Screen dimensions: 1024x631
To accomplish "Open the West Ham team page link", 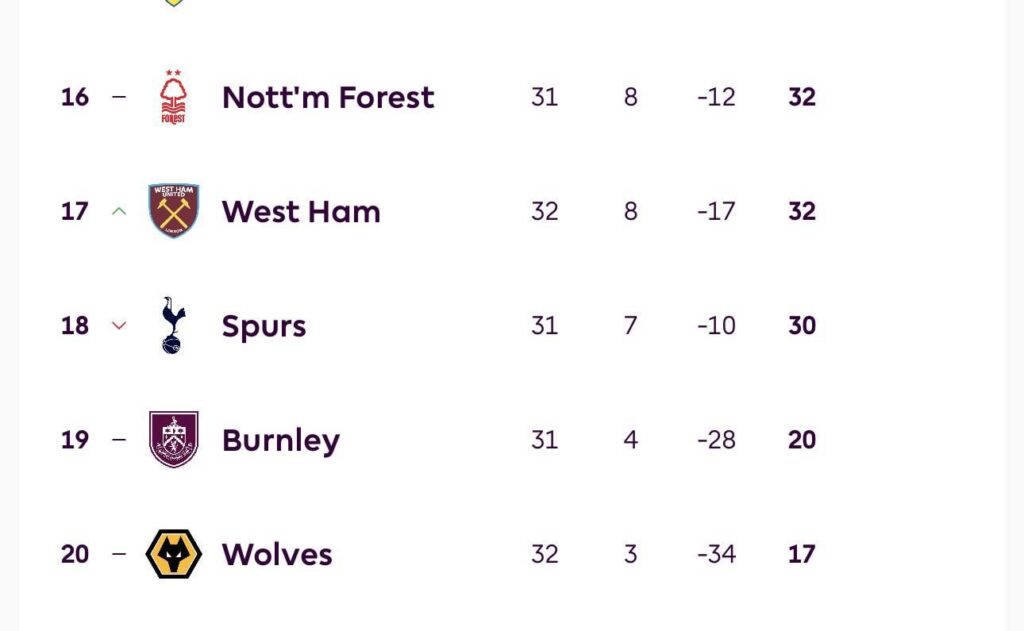I will [300, 211].
